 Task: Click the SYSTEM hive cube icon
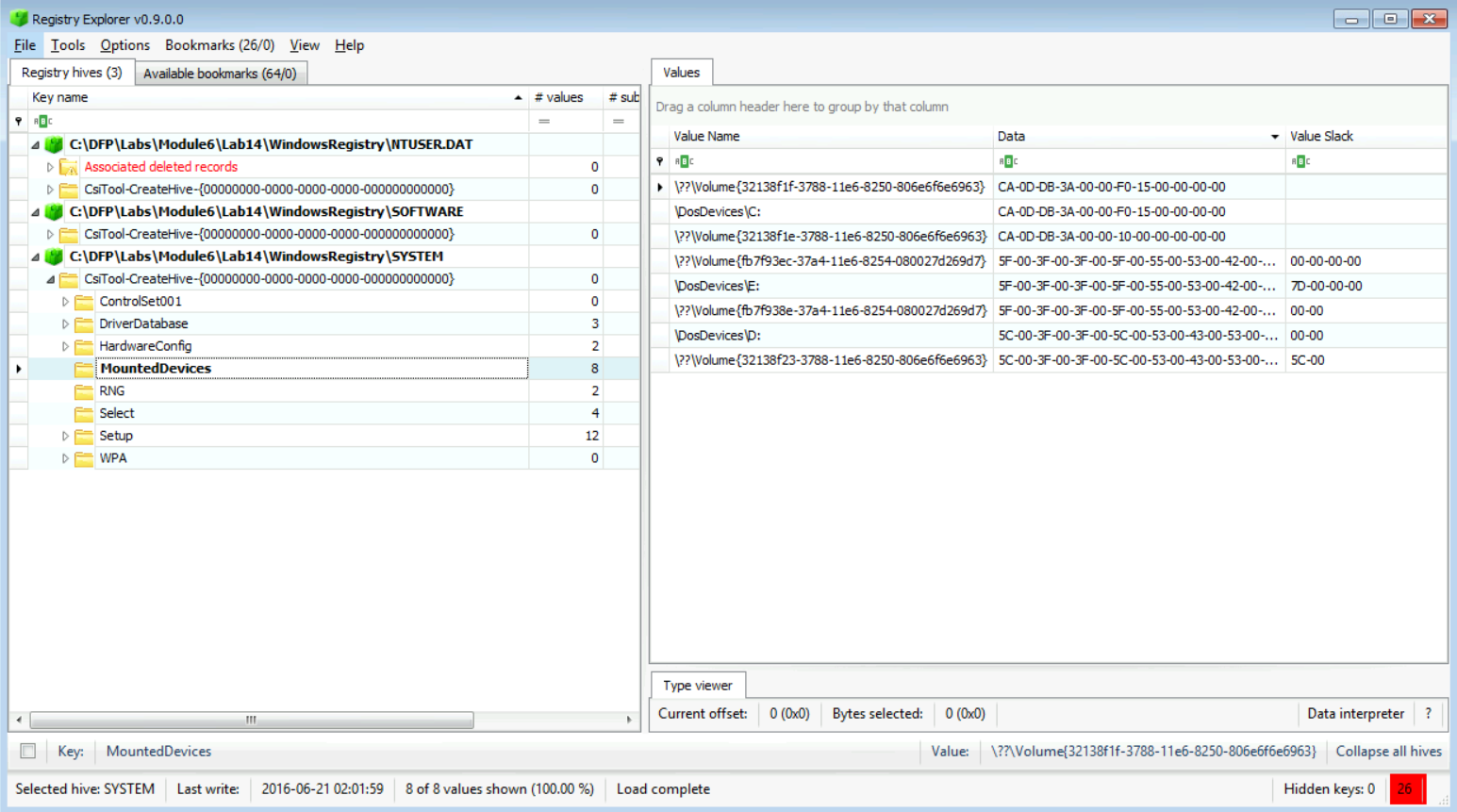(54, 257)
